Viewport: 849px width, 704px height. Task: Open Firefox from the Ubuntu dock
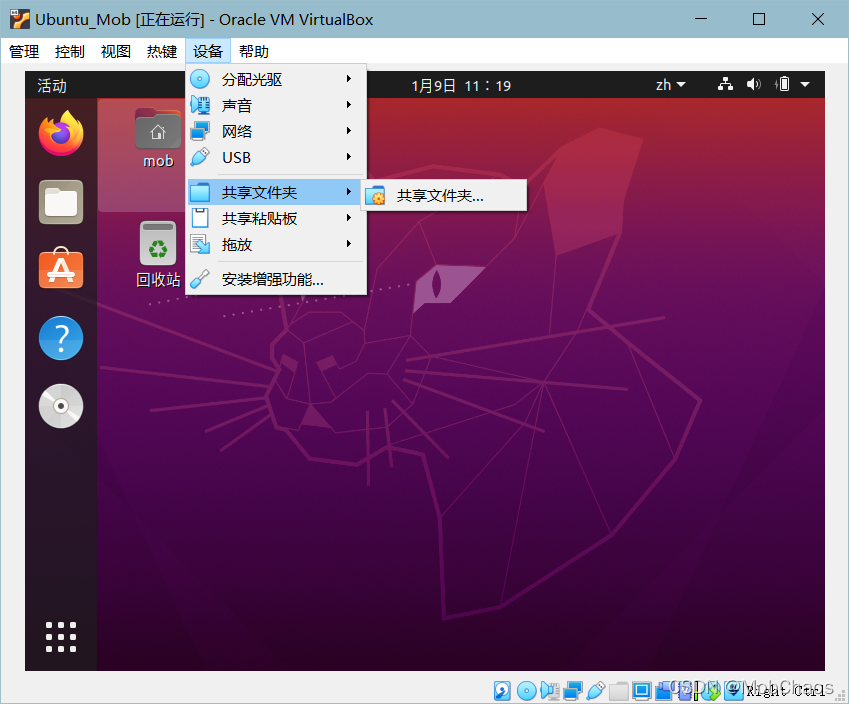click(x=61, y=133)
